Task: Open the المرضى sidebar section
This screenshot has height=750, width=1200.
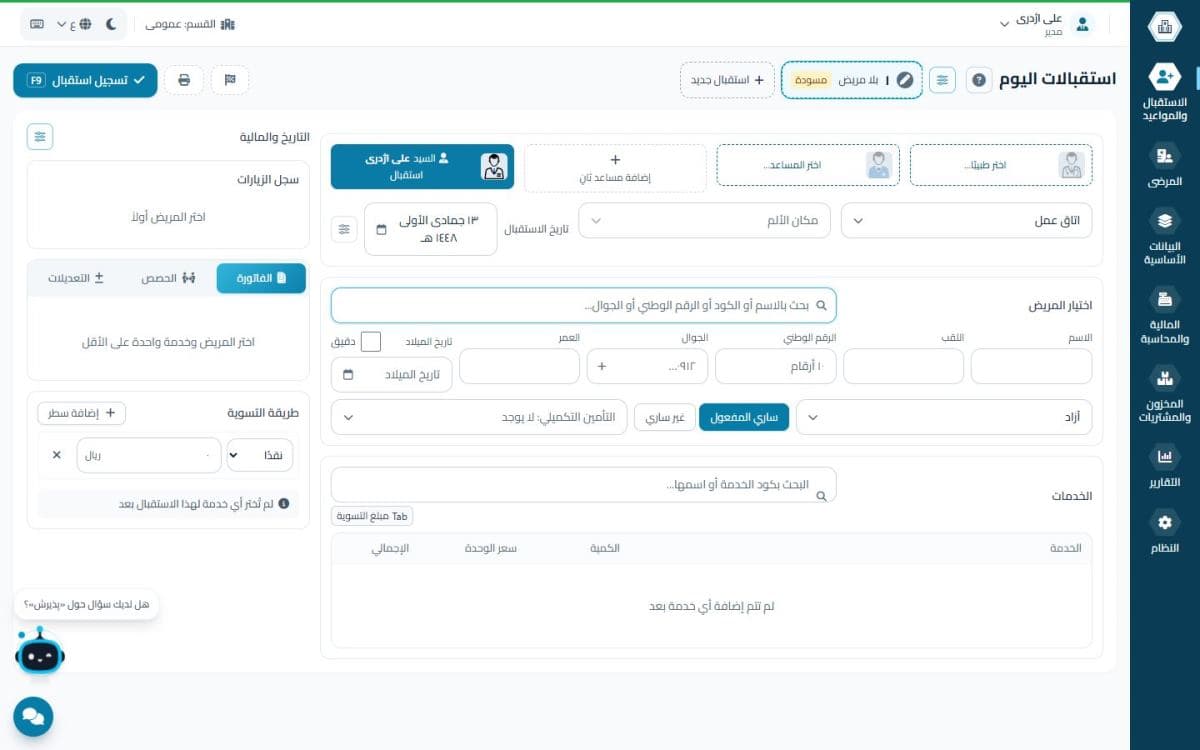Action: (1164, 166)
